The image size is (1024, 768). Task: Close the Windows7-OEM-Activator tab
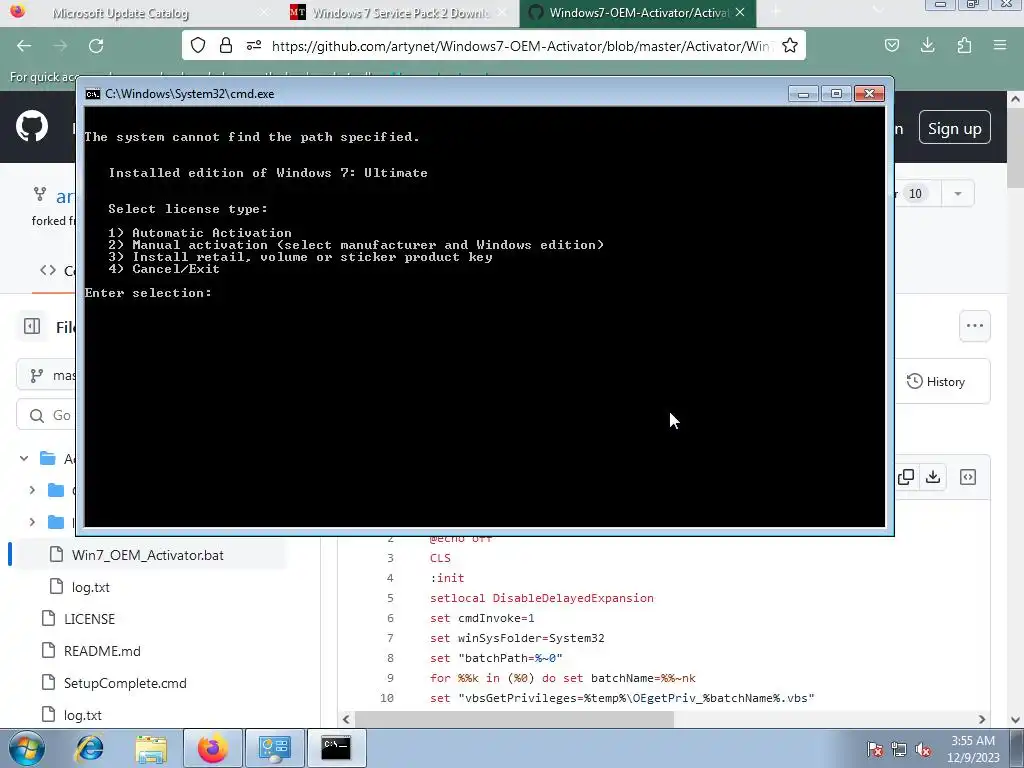point(740,12)
